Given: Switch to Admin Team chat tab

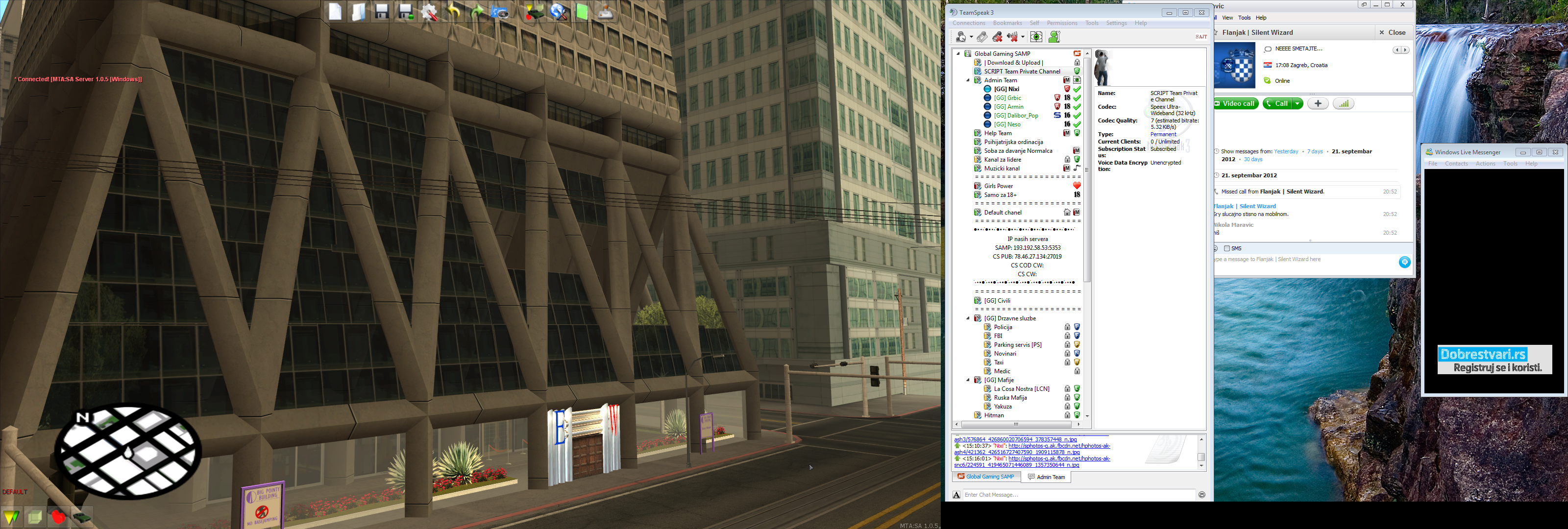Looking at the screenshot, I should point(1046,477).
